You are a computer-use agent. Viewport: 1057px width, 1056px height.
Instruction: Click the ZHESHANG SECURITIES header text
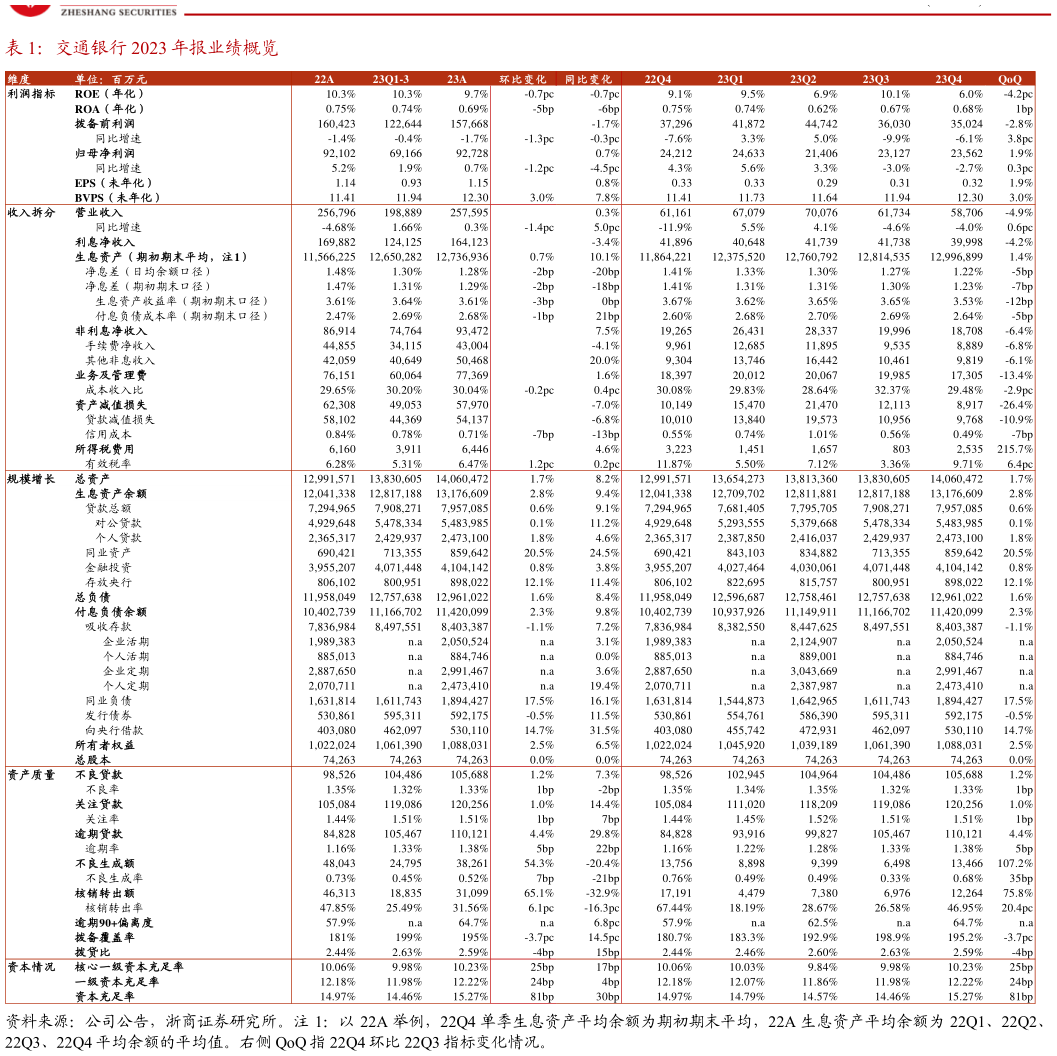coord(119,12)
